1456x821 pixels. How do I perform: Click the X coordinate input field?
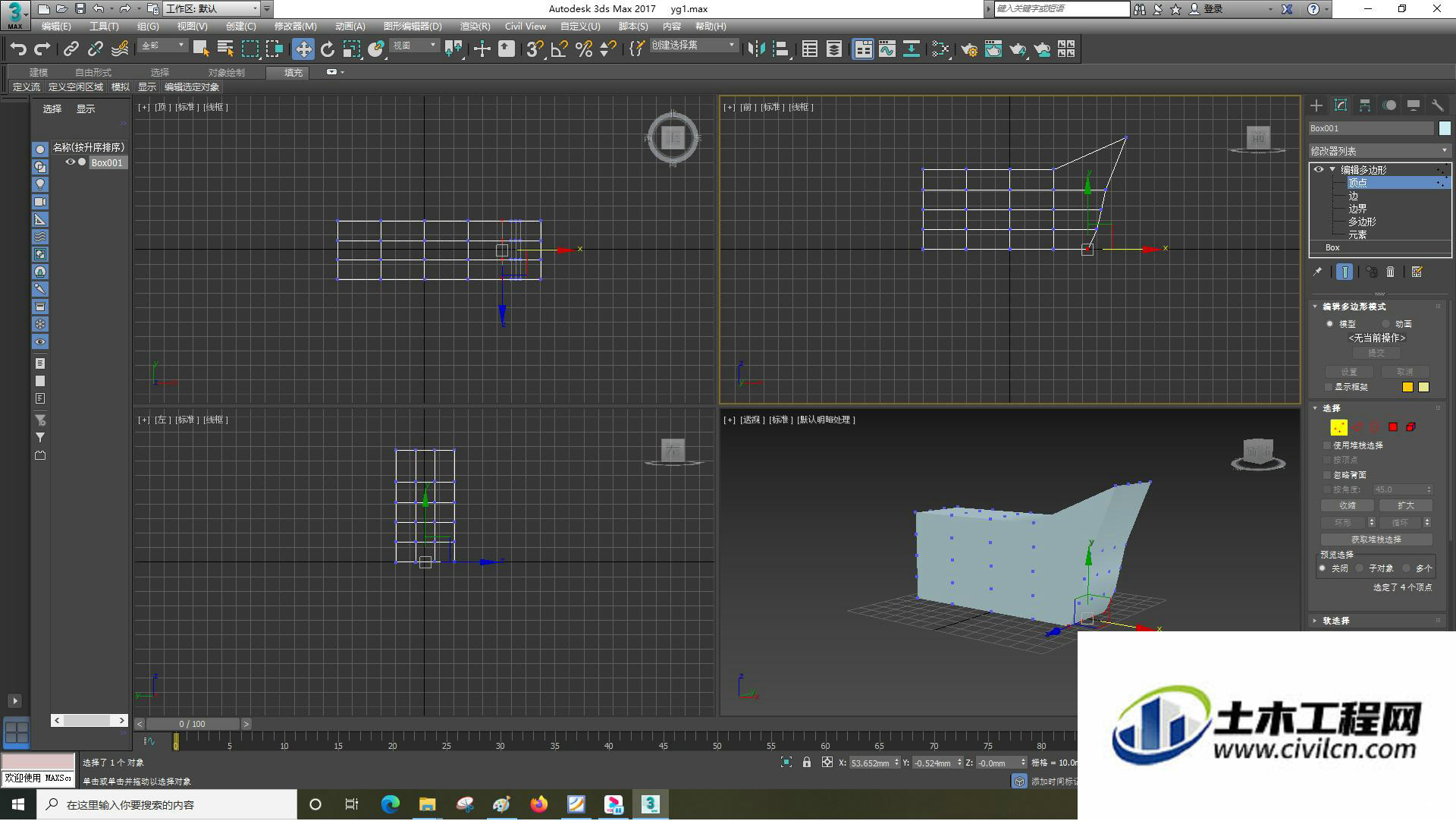tap(870, 763)
